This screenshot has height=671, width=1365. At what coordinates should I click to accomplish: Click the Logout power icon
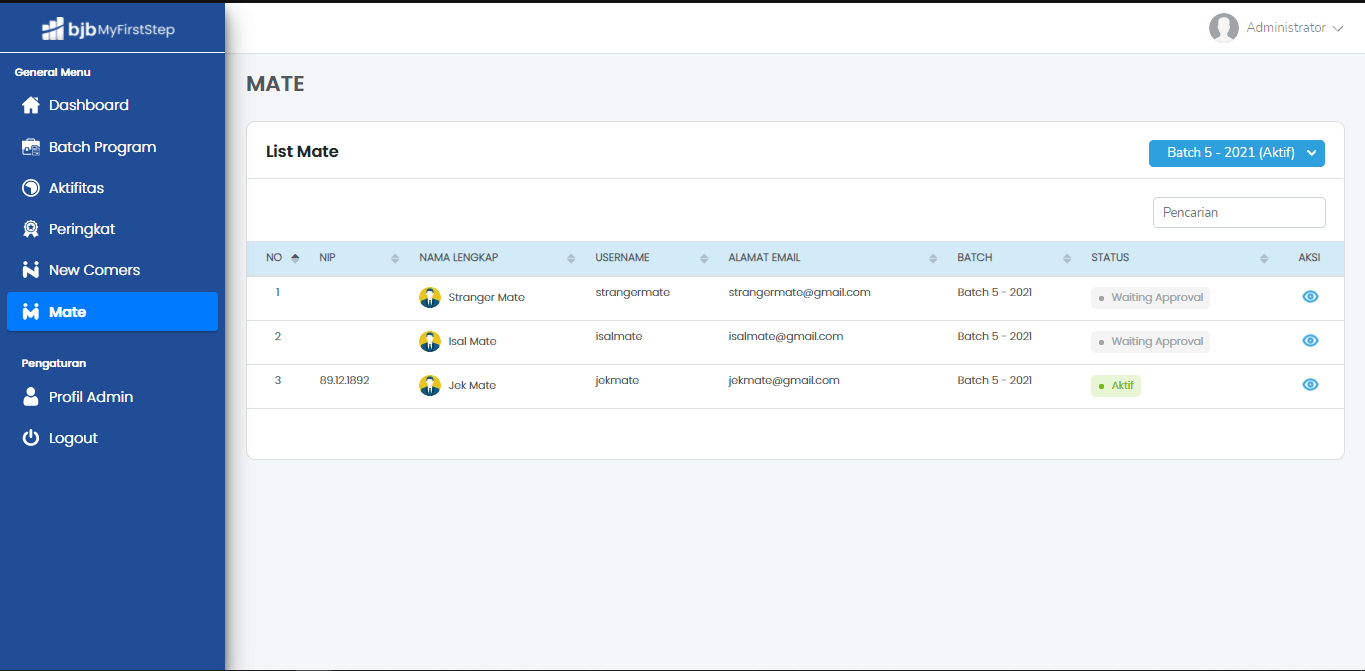coord(31,438)
